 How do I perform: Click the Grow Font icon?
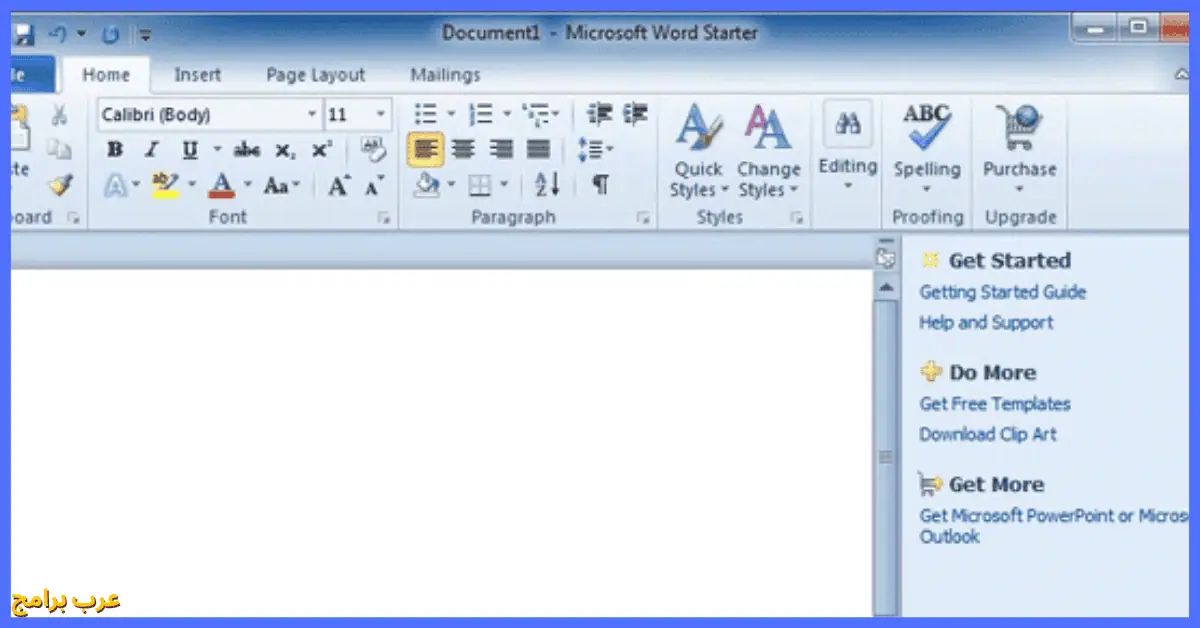[x=339, y=185]
